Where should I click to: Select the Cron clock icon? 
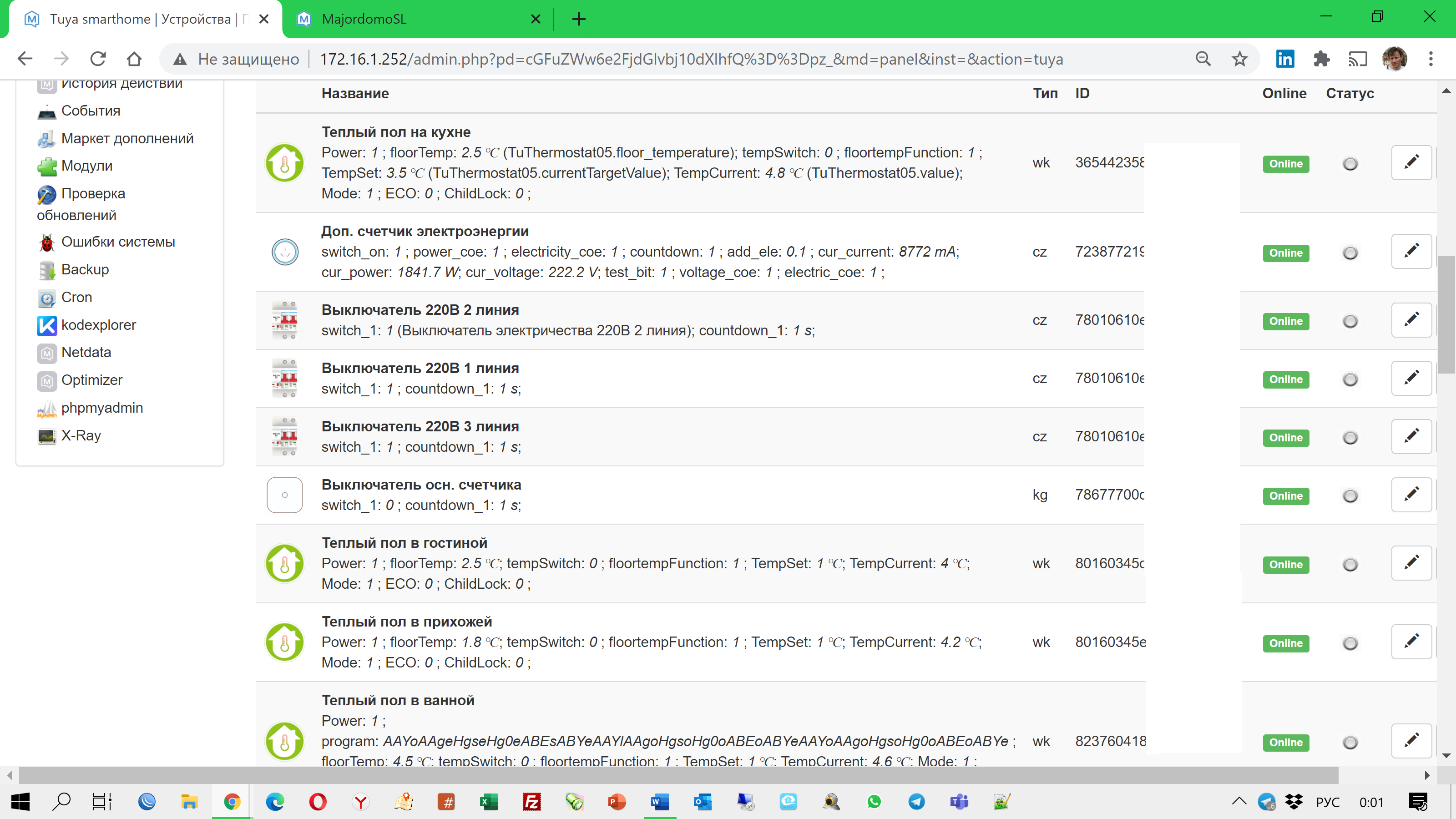coord(47,297)
